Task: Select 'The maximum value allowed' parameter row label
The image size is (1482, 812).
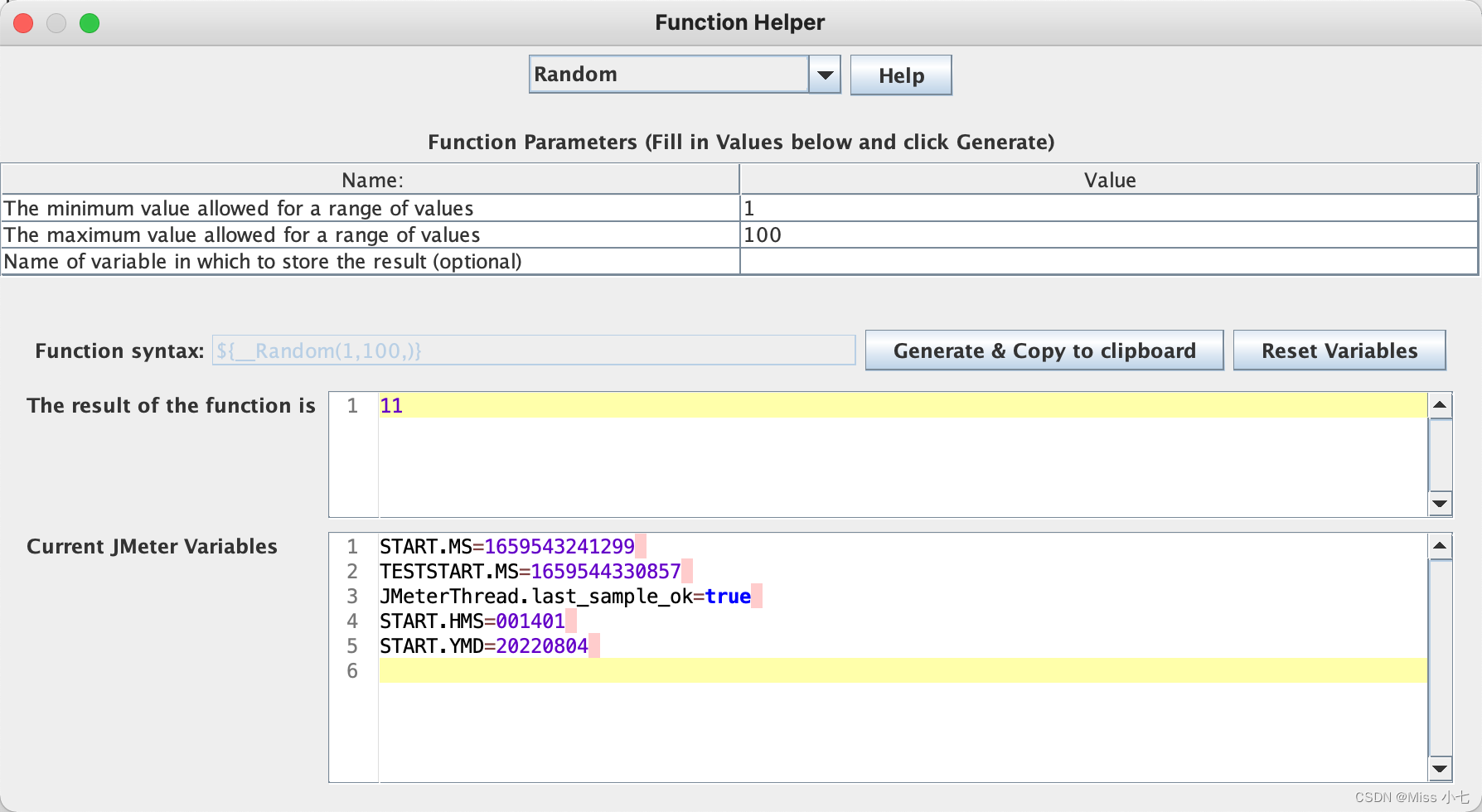Action: click(x=370, y=234)
